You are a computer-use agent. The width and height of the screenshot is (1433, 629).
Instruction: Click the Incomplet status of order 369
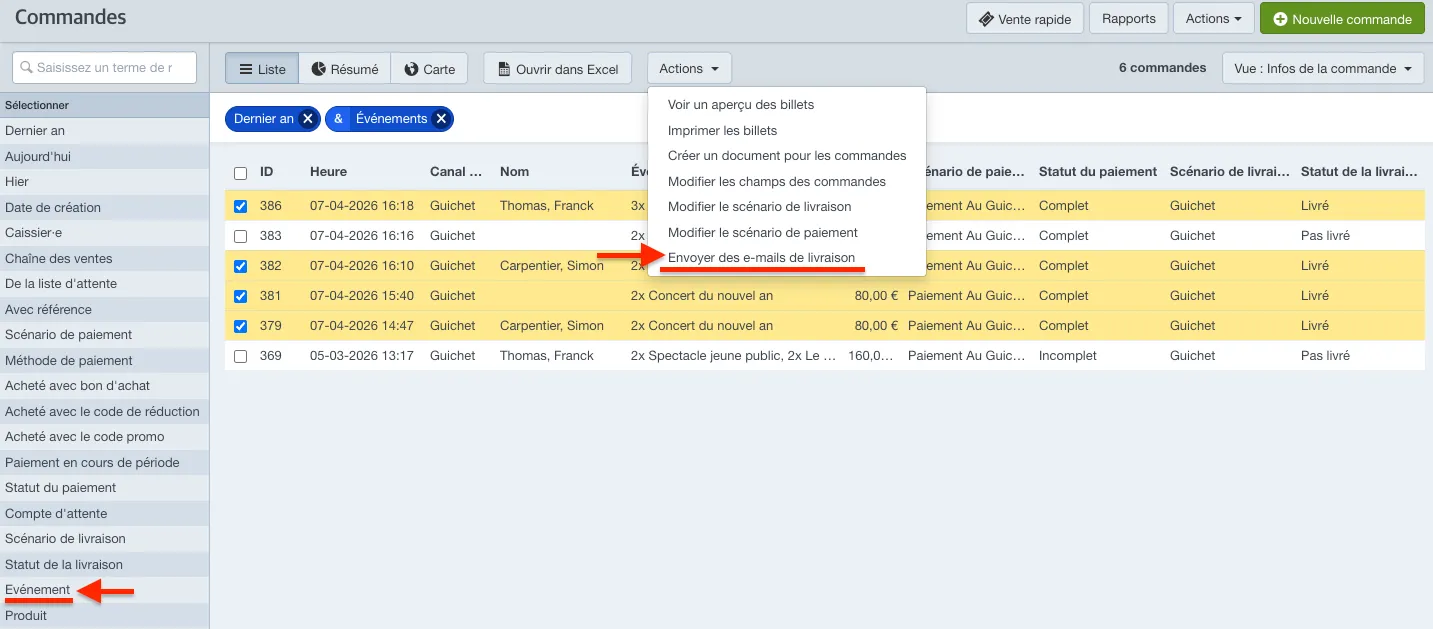pos(1068,356)
